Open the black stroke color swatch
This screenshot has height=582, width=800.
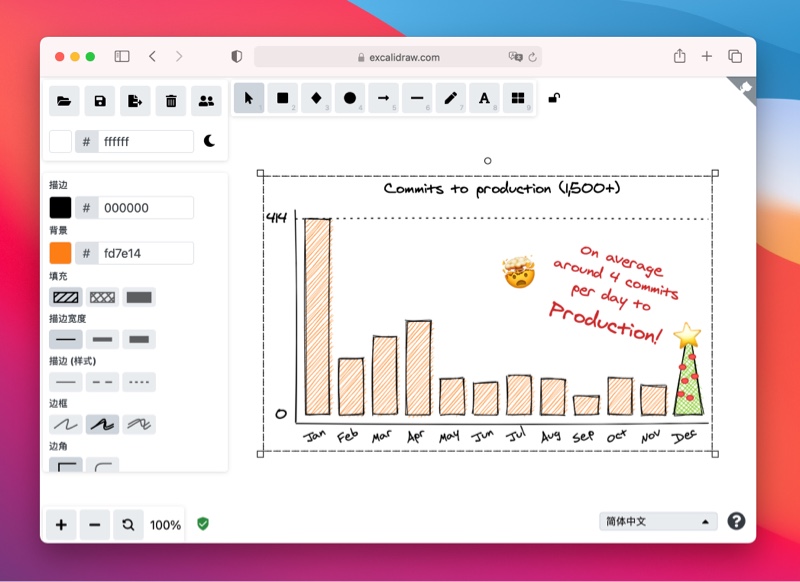[x=60, y=208]
